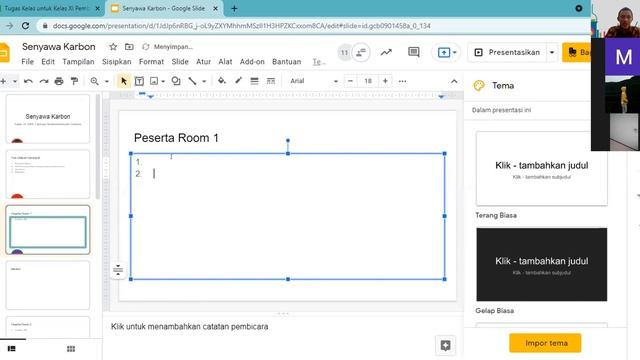
Task: Open the new slide layout dropdown
Action: click(x=15, y=81)
